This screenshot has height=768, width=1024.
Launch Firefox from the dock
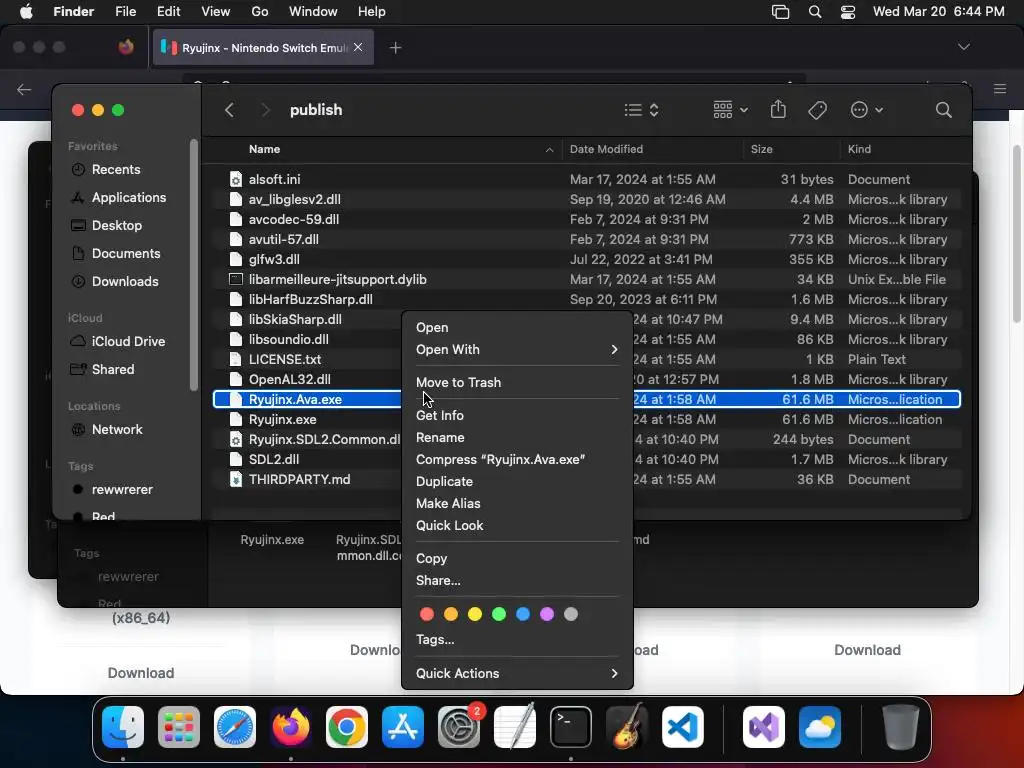291,727
